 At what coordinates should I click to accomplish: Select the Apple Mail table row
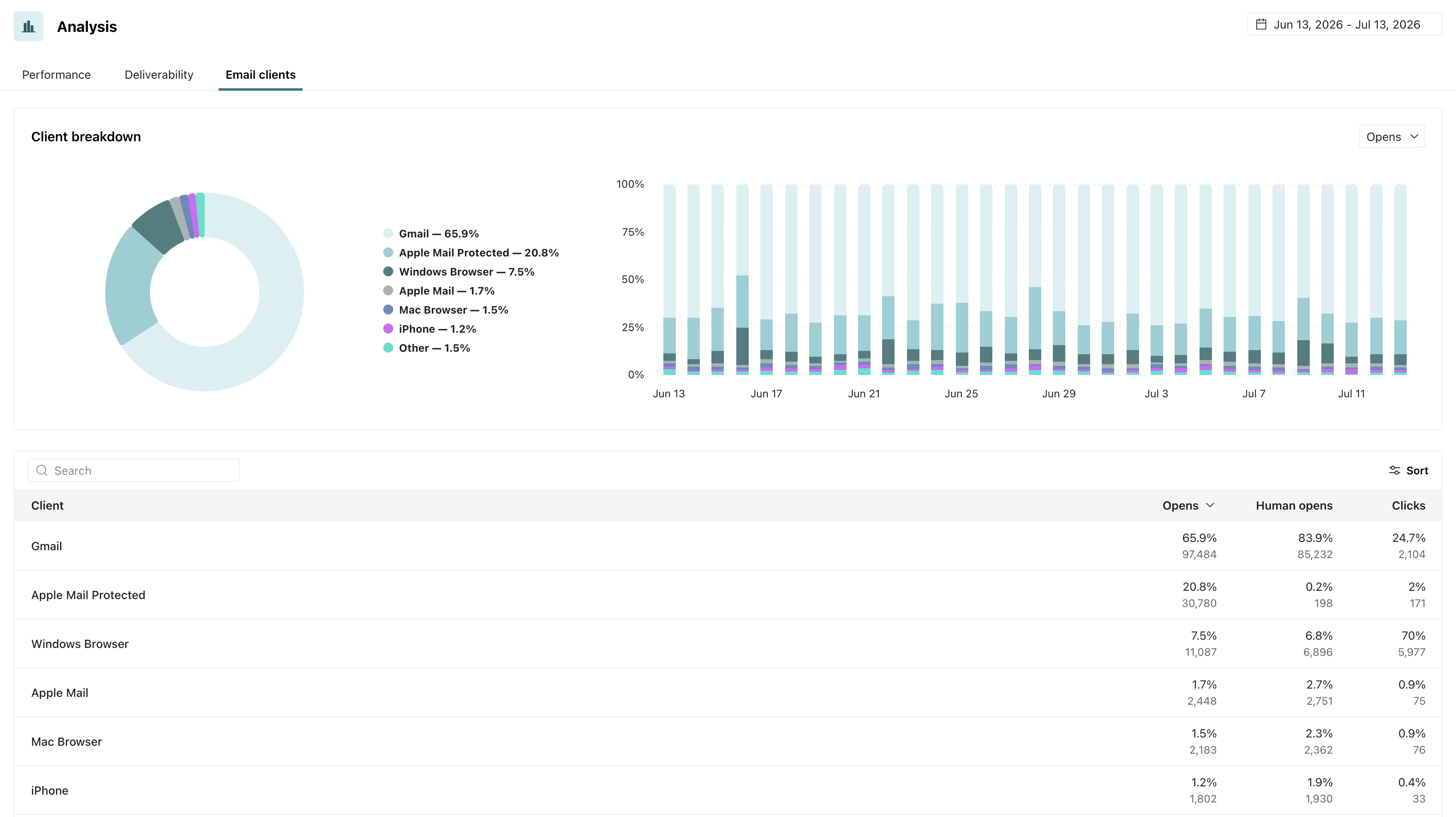728,693
